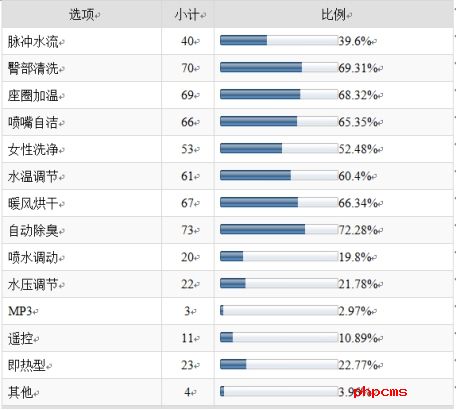Screen dimensions: 456x410
Task: Click the 65.35% bar for 喷嘴自洁
Action: tap(279, 121)
